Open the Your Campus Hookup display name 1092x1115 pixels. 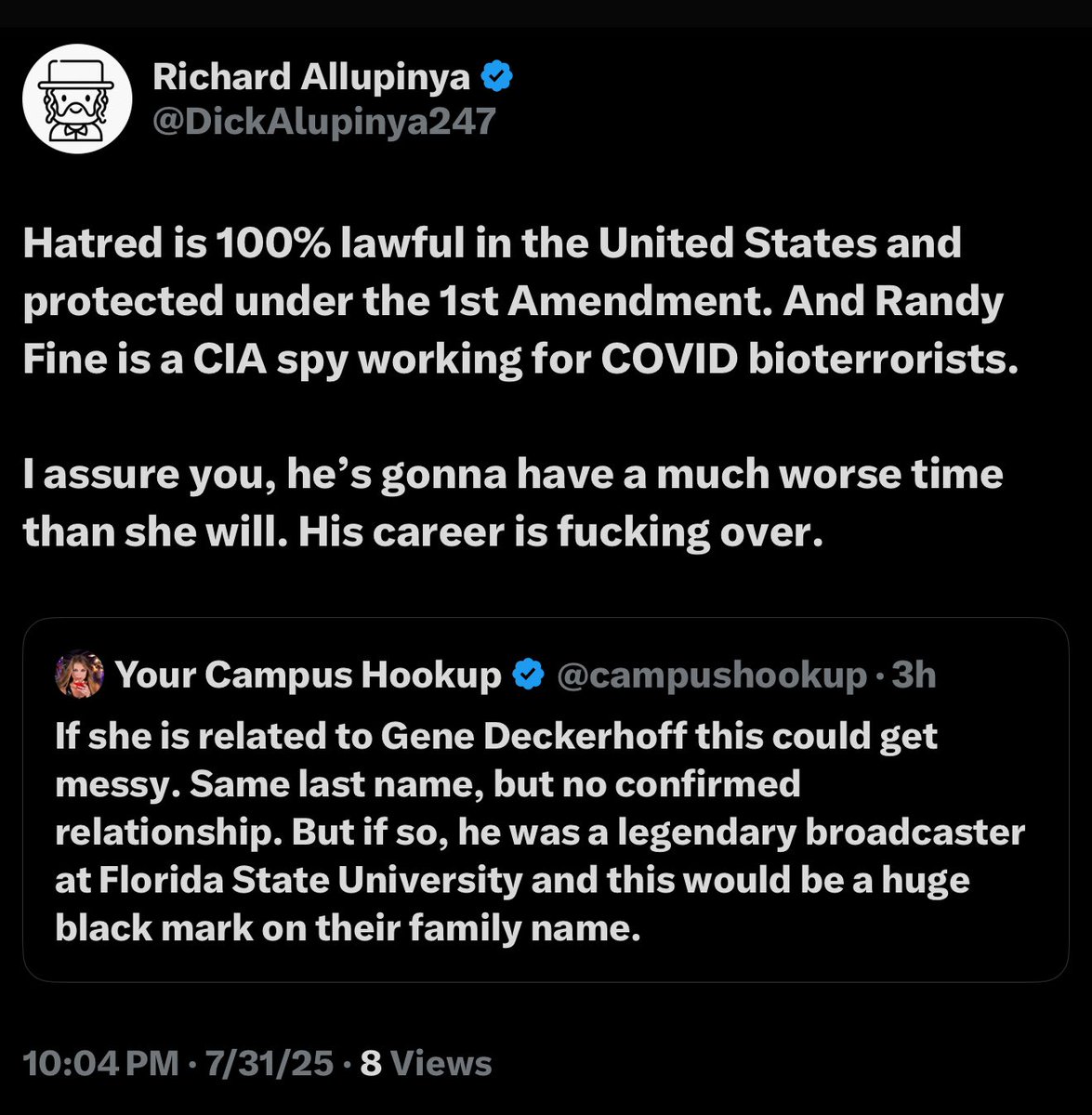tap(308, 675)
